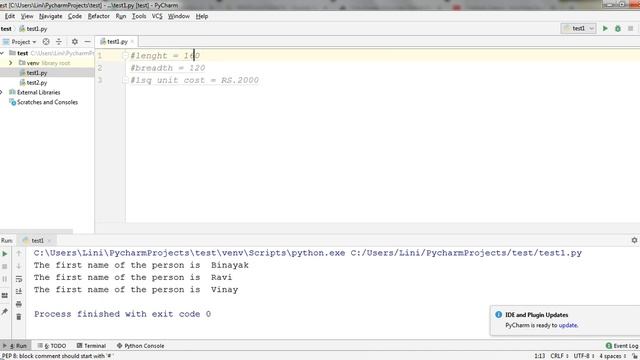Click the test breadcrumb in navigation bar
This screenshot has height=360, width=640.
[6, 29]
